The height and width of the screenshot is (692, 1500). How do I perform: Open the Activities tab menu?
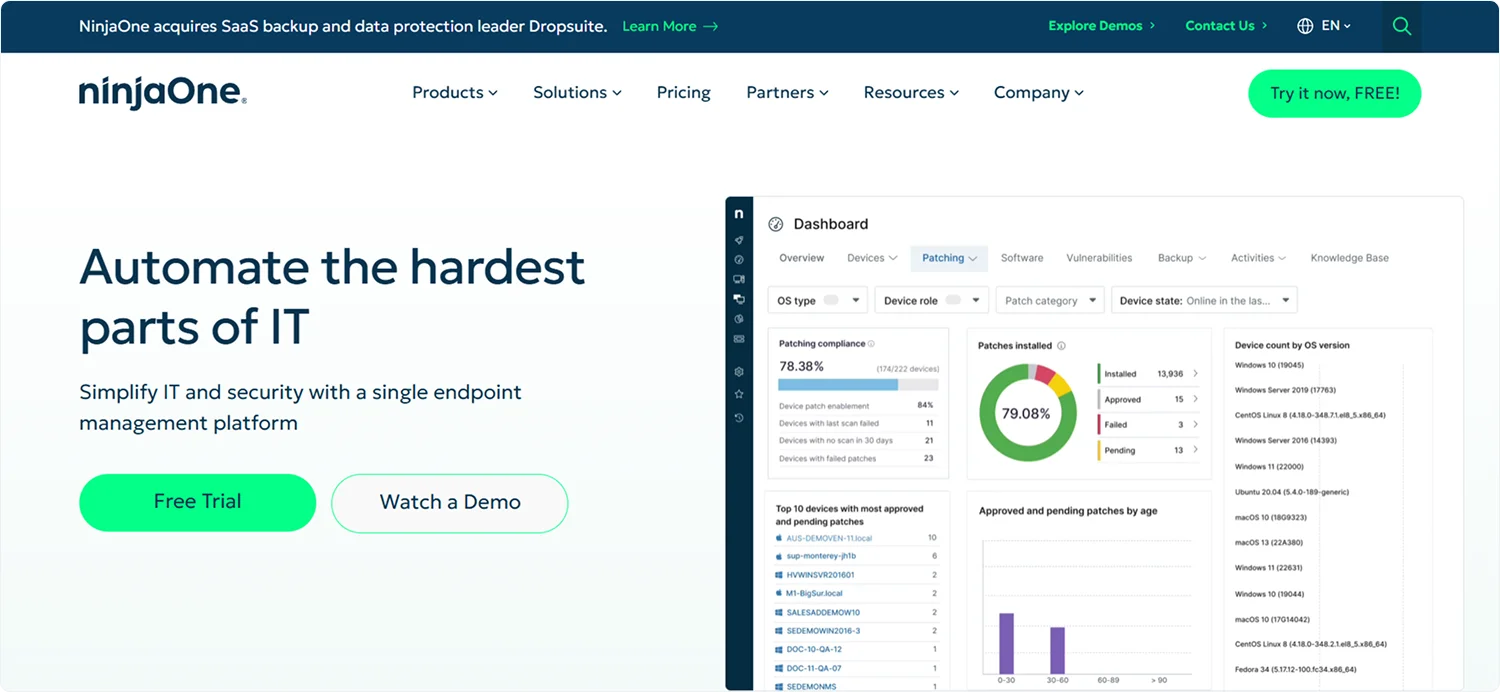pos(1258,258)
